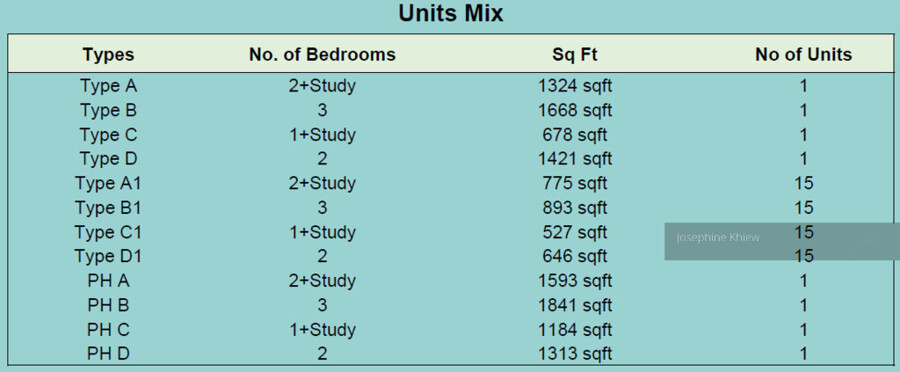The width and height of the screenshot is (900, 372).
Task: Select the Types column header
Action: tap(108, 55)
